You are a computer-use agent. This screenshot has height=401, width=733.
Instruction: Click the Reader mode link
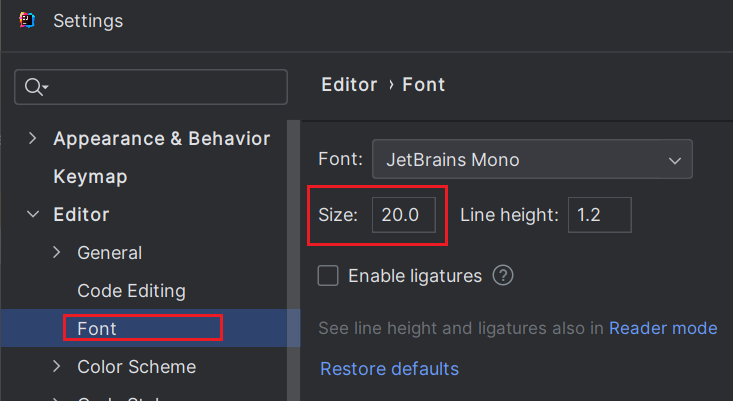662,328
